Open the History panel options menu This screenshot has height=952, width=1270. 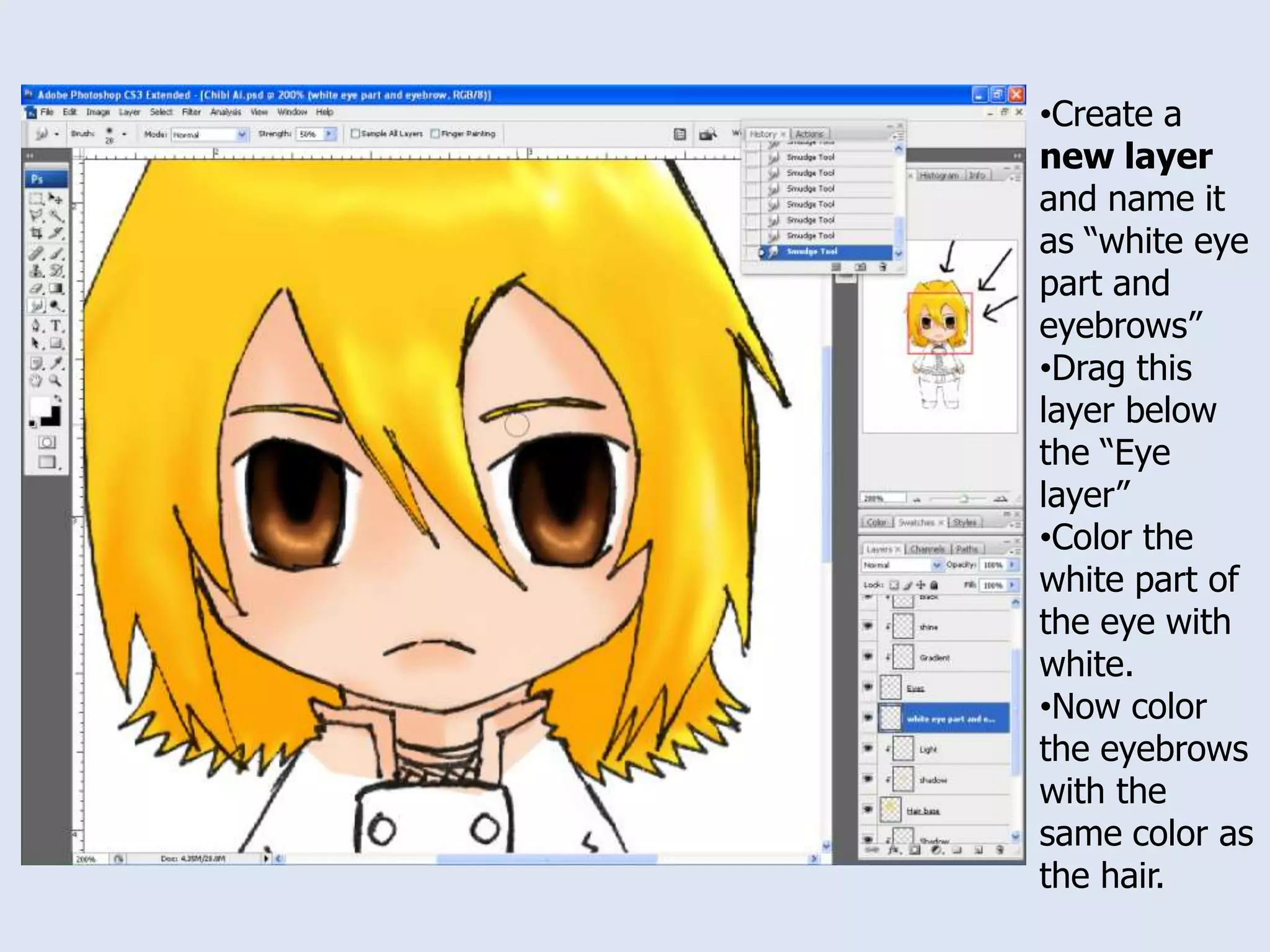tap(899, 136)
